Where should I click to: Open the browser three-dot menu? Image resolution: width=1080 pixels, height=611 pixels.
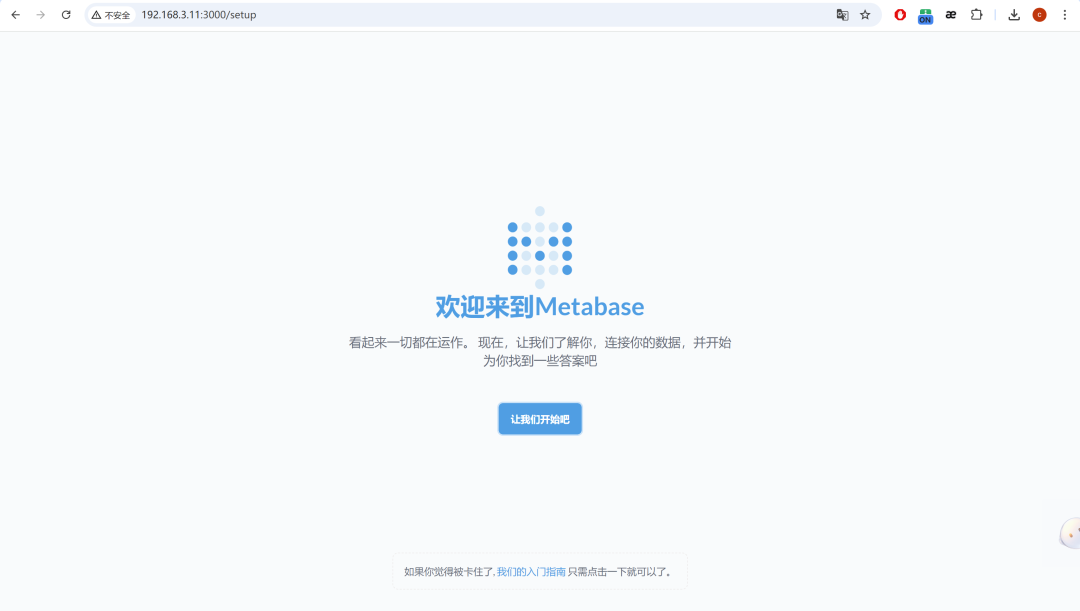pos(1064,14)
